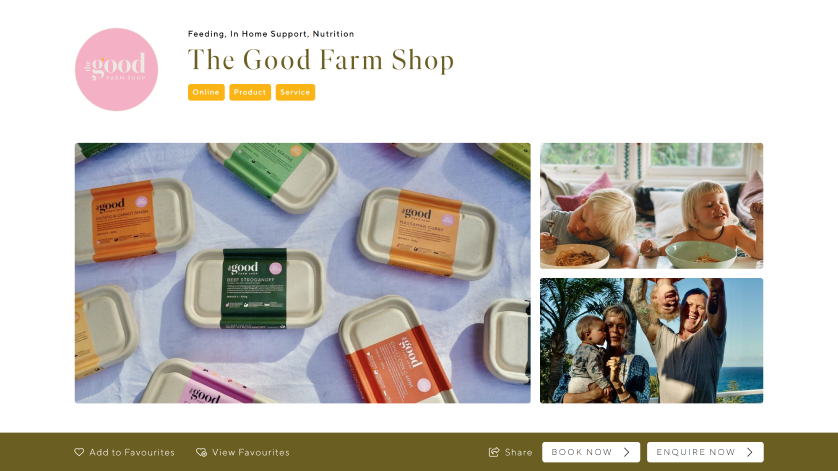This screenshot has height=471, width=838.
Task: Open the photo of children eating pasta
Action: pyautogui.click(x=651, y=206)
